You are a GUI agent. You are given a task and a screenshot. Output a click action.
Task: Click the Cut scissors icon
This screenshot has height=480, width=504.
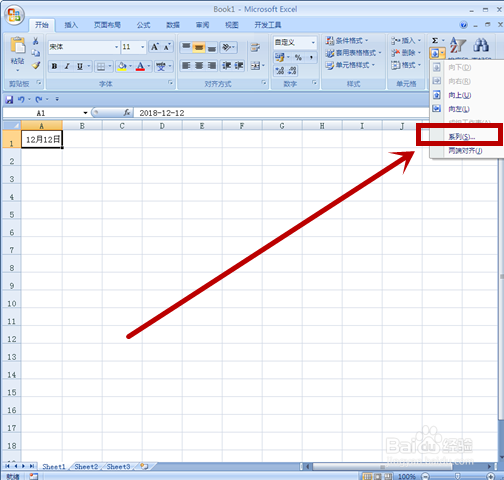(x=36, y=41)
